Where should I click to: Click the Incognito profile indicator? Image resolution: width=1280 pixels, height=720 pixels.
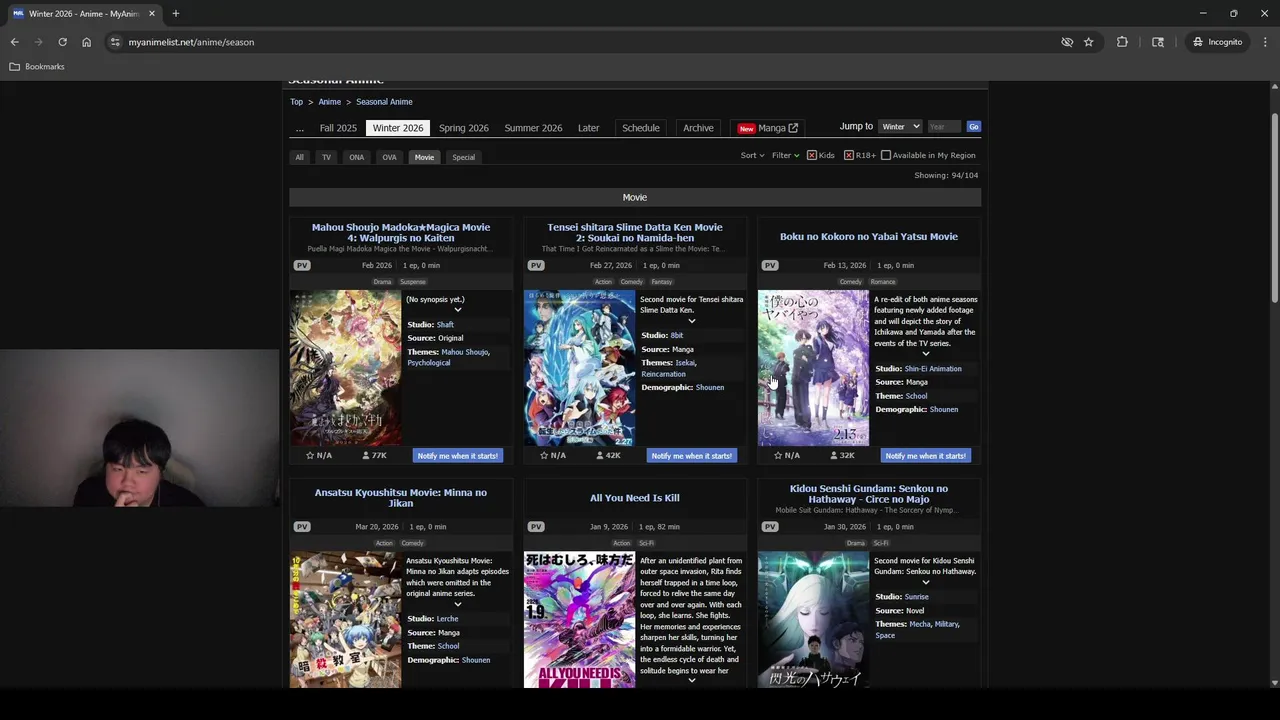point(1217,42)
